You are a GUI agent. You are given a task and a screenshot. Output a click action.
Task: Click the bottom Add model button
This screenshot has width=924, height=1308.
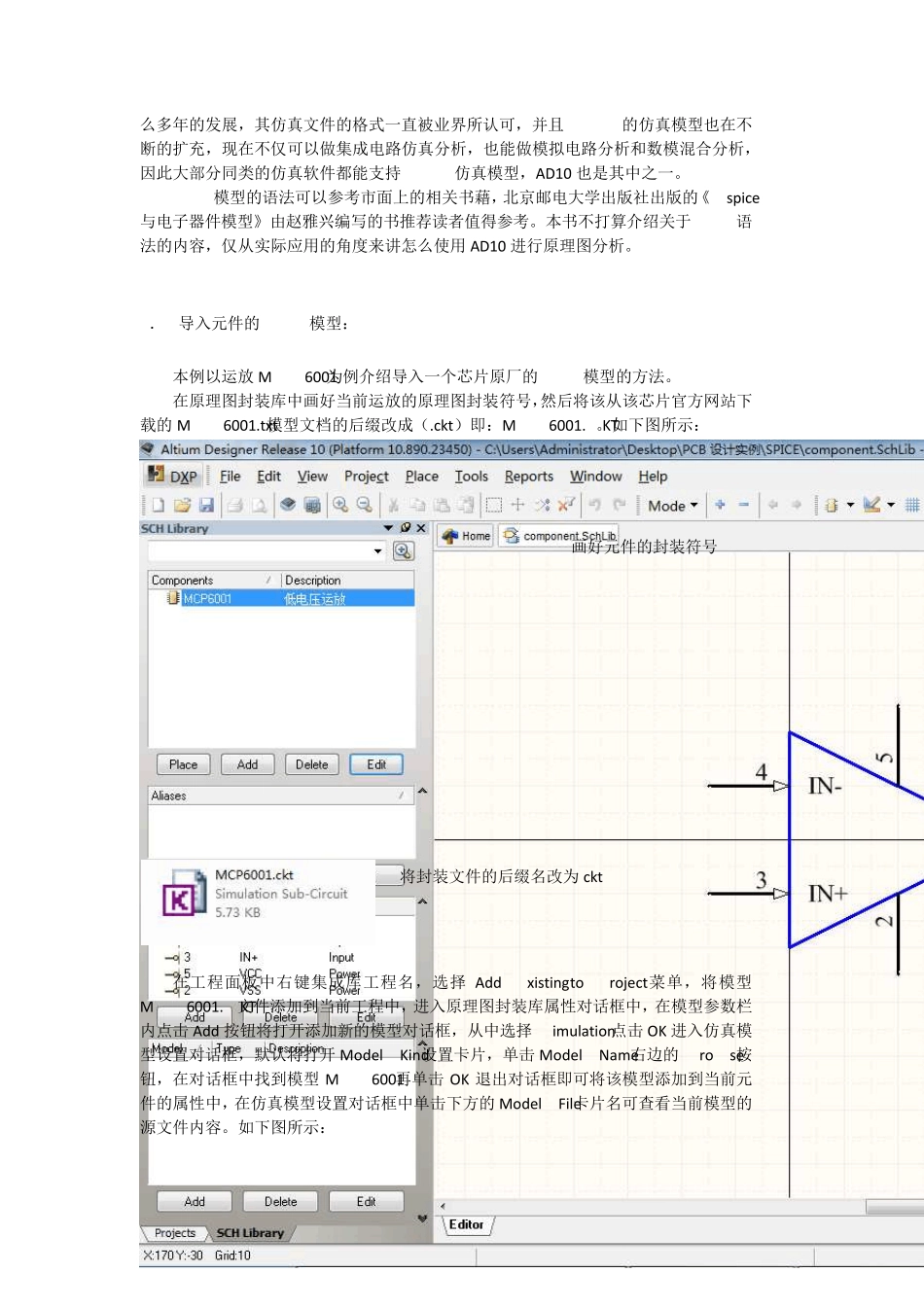click(195, 1202)
